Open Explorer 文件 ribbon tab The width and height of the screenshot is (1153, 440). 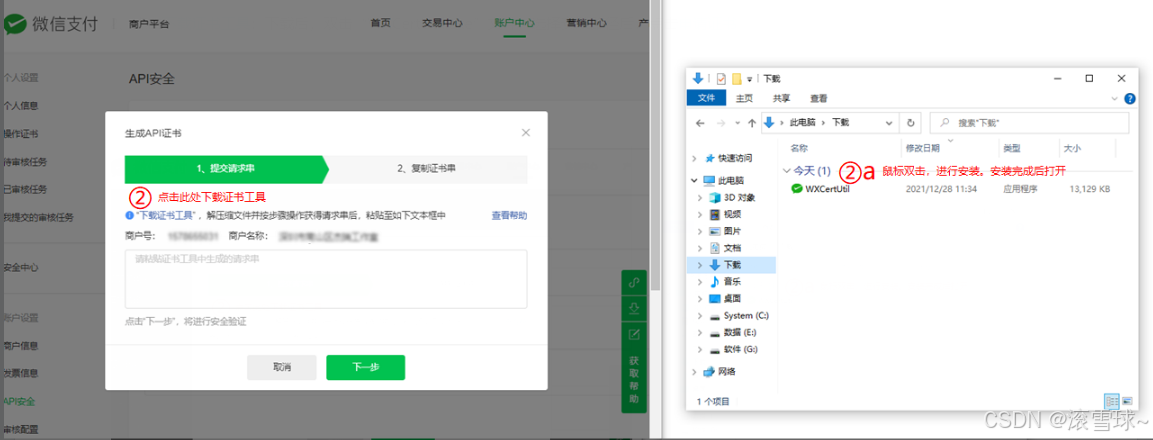click(706, 98)
